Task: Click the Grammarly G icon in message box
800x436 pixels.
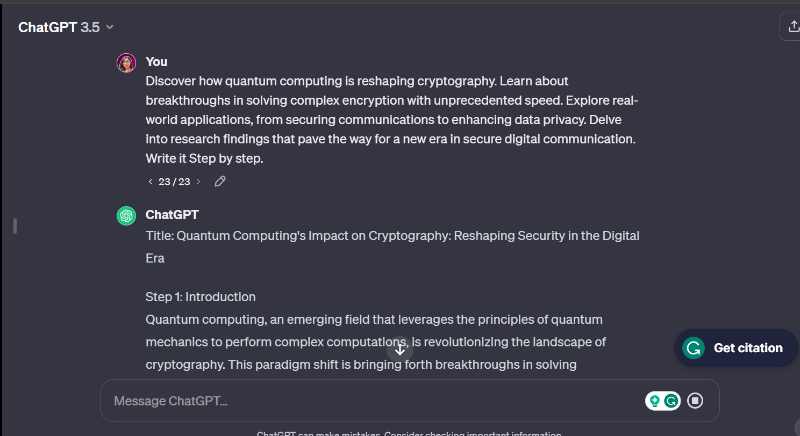Action: click(x=672, y=400)
